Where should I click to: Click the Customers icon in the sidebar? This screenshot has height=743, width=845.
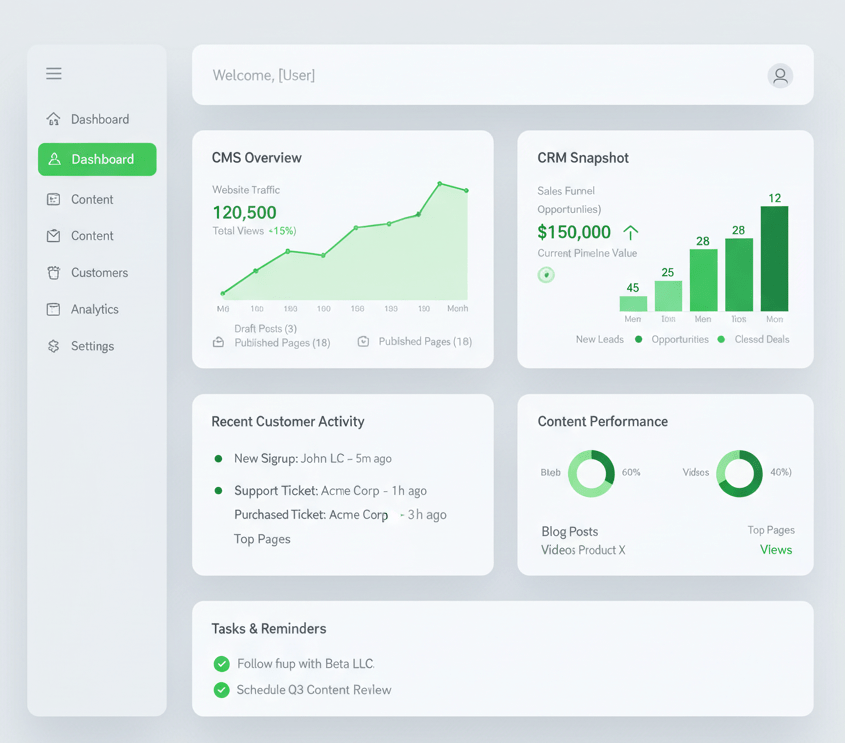click(54, 273)
